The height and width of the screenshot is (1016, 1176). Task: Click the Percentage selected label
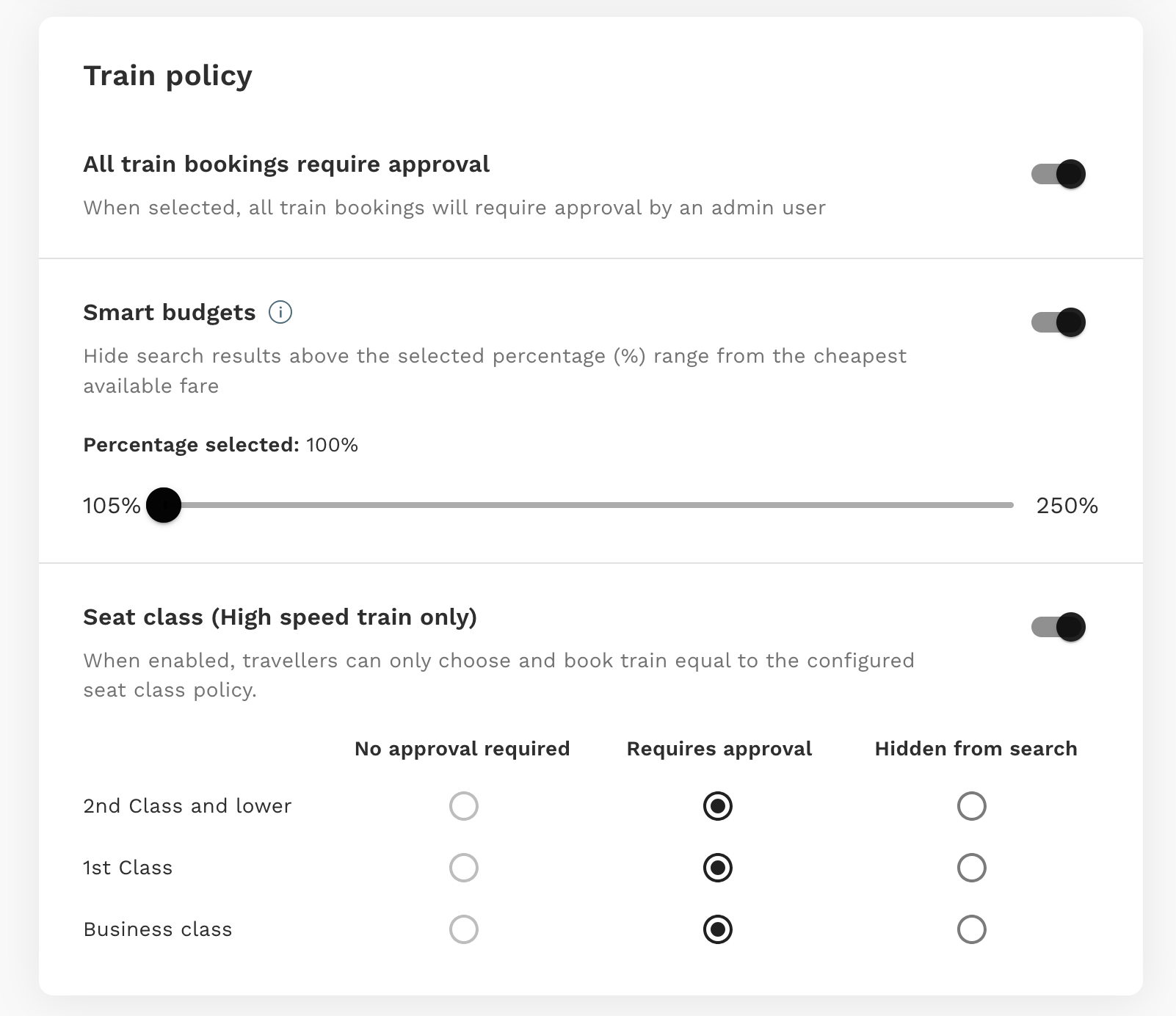[x=192, y=445]
